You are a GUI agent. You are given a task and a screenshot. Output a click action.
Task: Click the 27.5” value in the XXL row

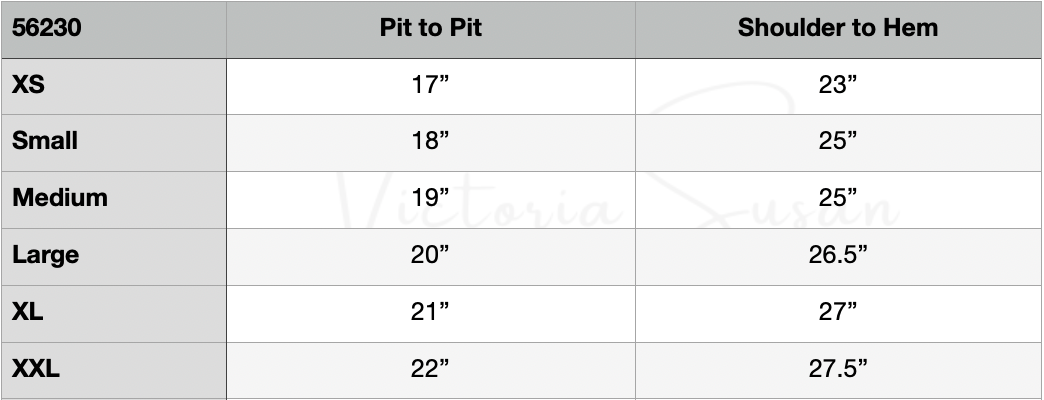pyautogui.click(x=838, y=370)
